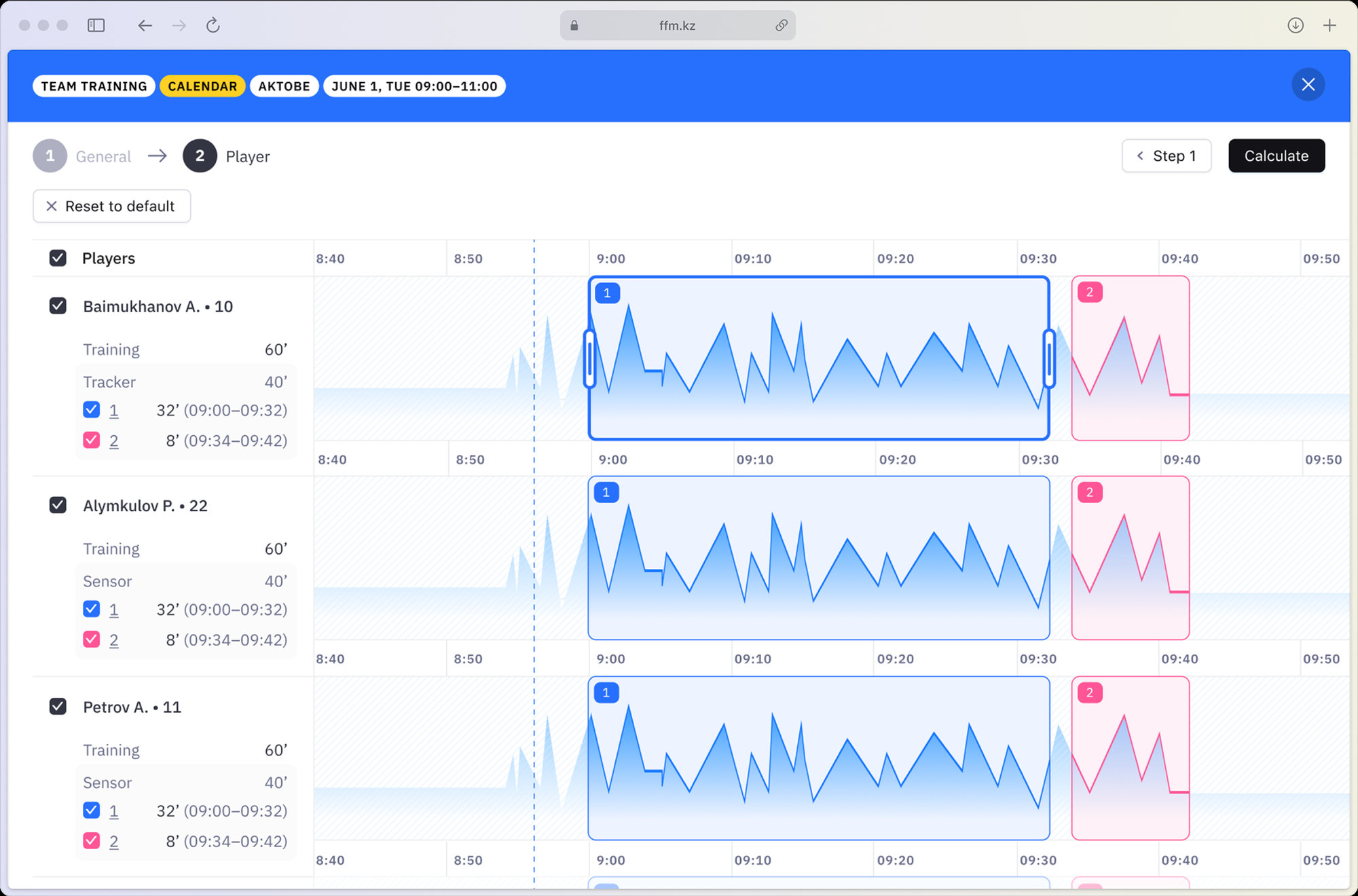The width and height of the screenshot is (1358, 896).
Task: Select Petrov pink segment 2 badge
Action: (x=1090, y=693)
